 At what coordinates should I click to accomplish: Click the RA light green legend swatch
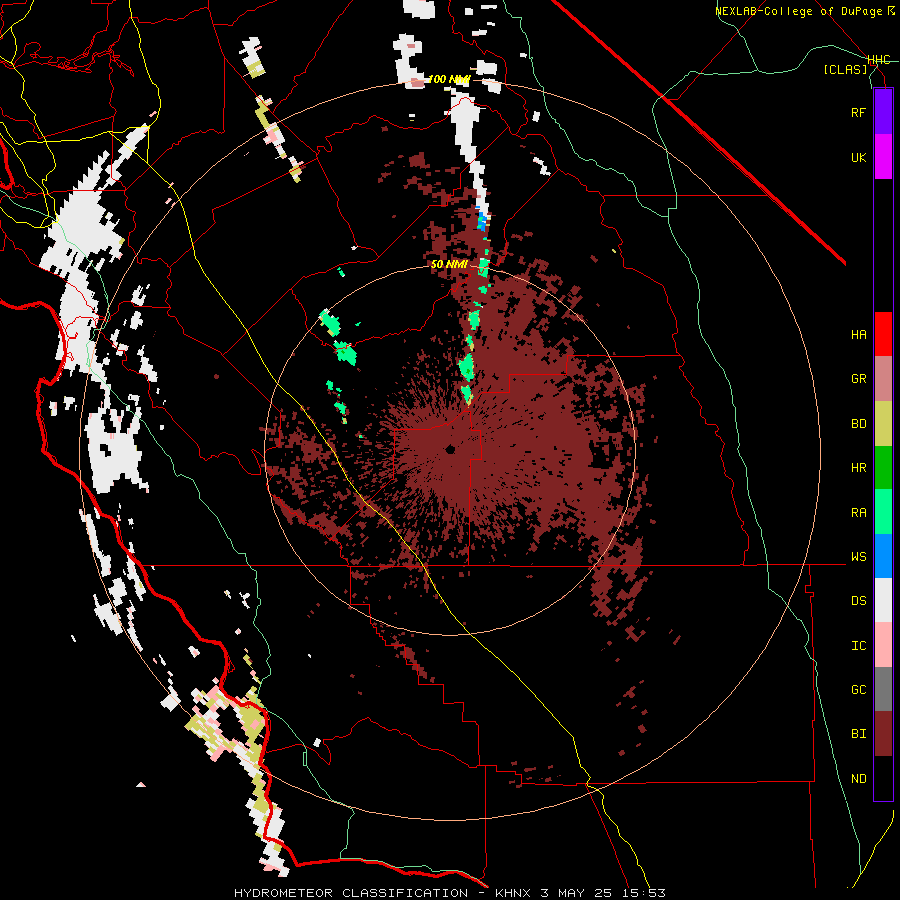[883, 512]
